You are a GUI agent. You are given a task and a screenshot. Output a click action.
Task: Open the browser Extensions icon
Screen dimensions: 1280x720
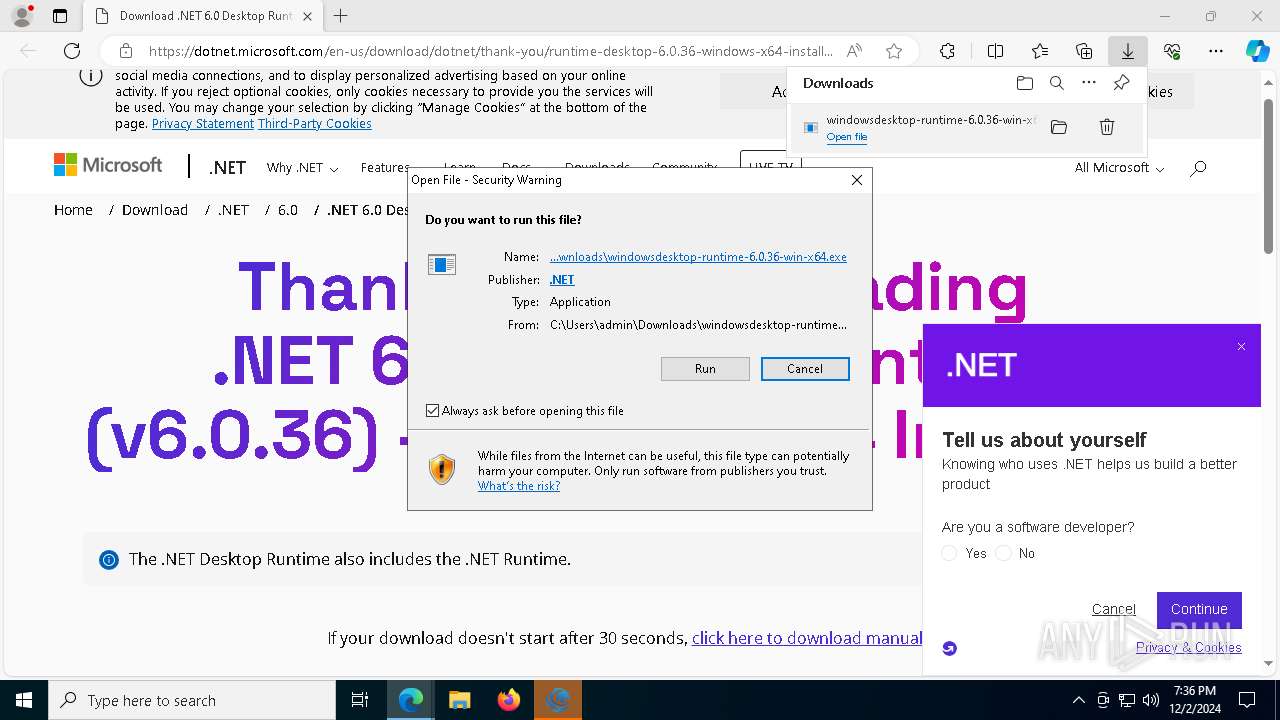tap(947, 51)
